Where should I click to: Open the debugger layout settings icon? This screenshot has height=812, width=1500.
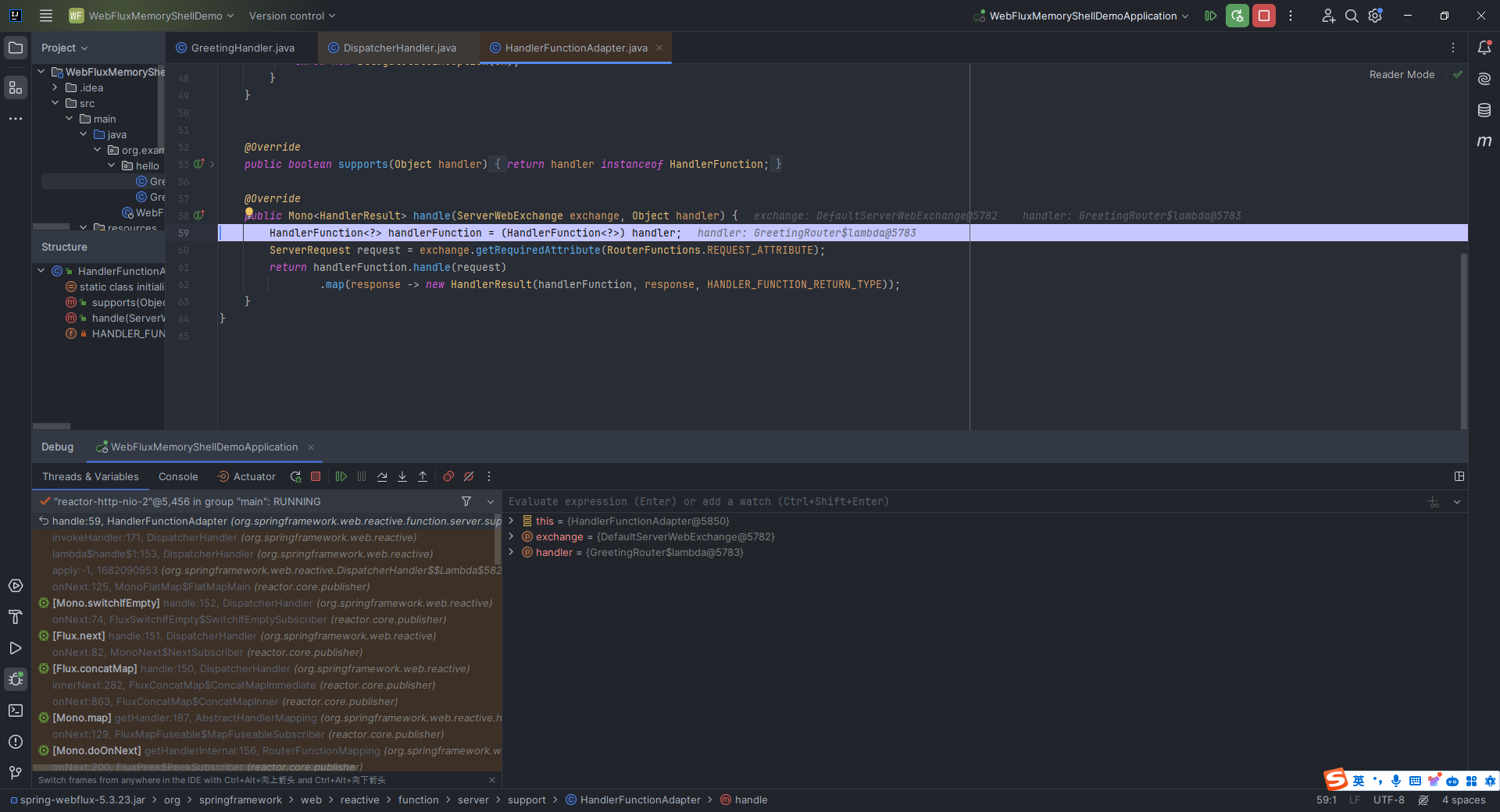click(1459, 476)
